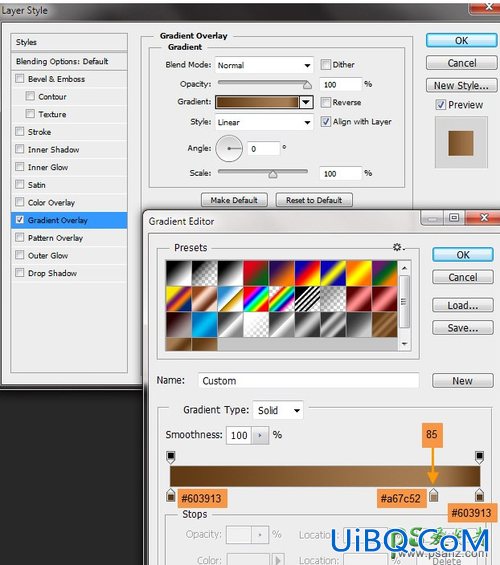Image resolution: width=500 pixels, height=565 pixels.
Task: Select the left opacity stop above gradient
Action: pos(171,457)
